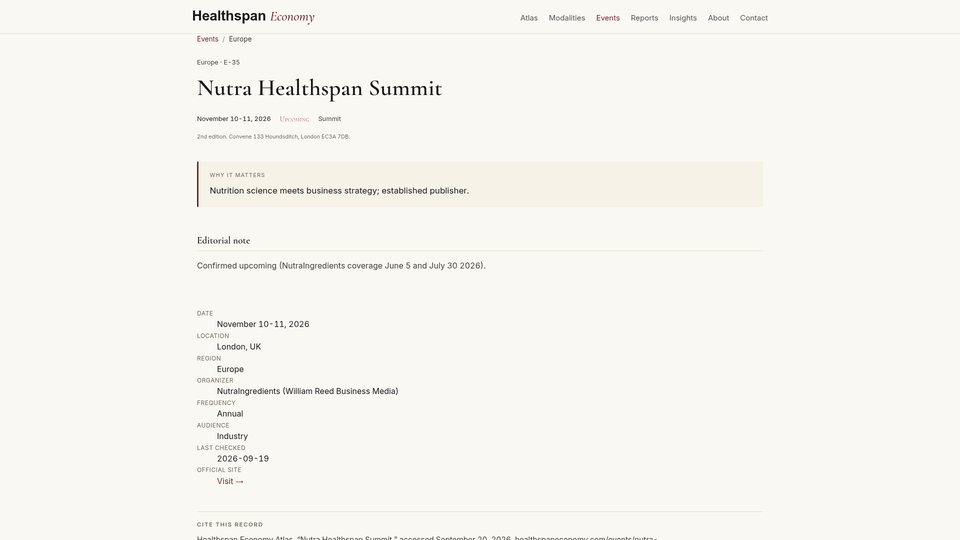Viewport: 960px width, 540px height.
Task: Open the Contact page link
Action: pyautogui.click(x=753, y=18)
